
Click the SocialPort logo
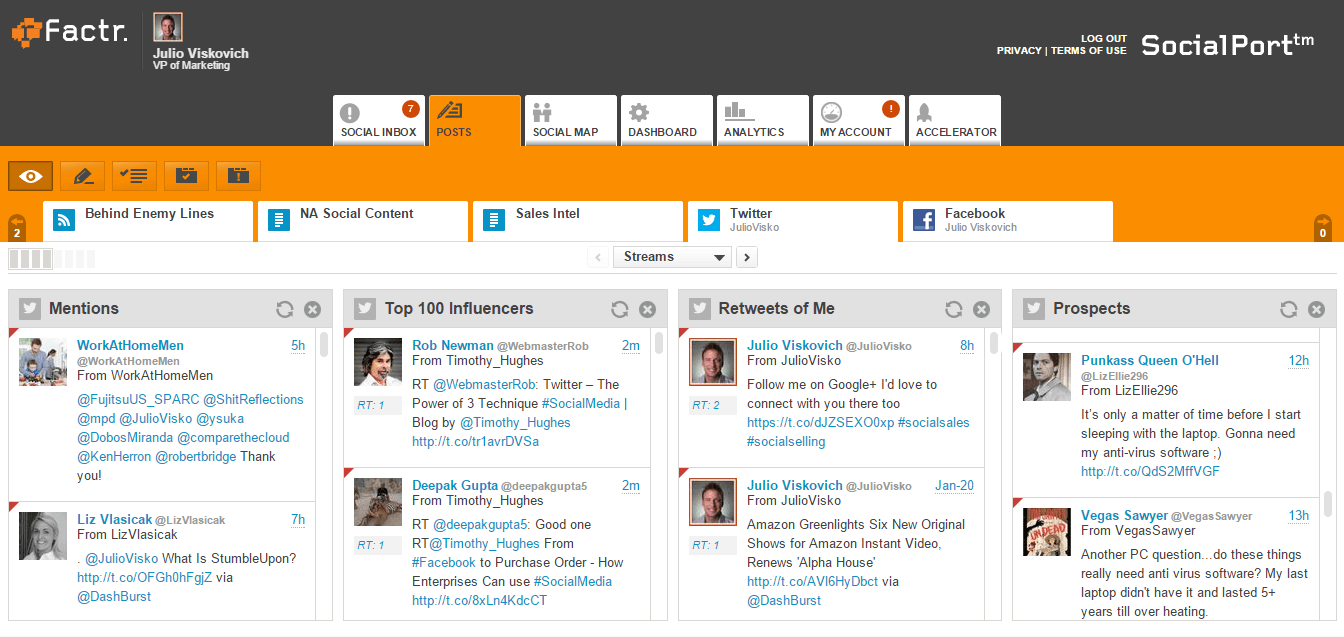1228,43
